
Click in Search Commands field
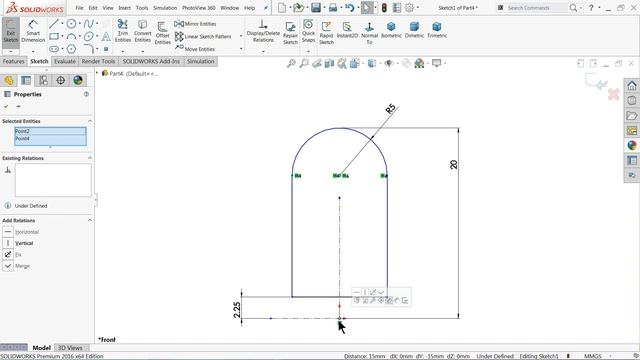click(536, 8)
